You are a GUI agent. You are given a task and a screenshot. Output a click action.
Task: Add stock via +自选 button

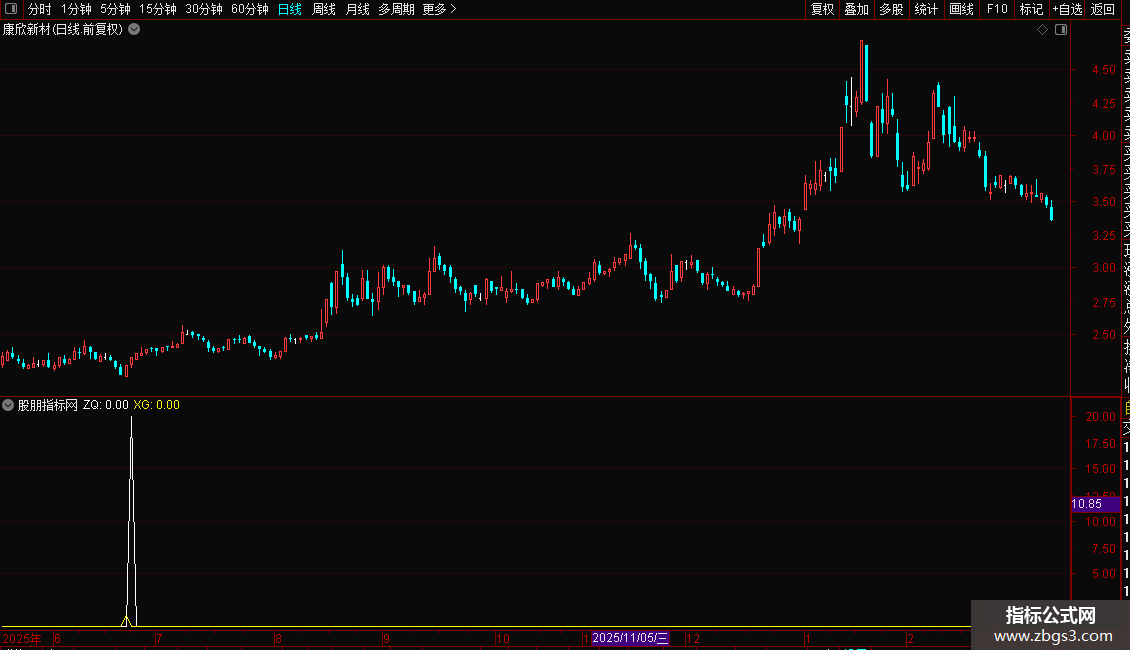(x=1067, y=9)
